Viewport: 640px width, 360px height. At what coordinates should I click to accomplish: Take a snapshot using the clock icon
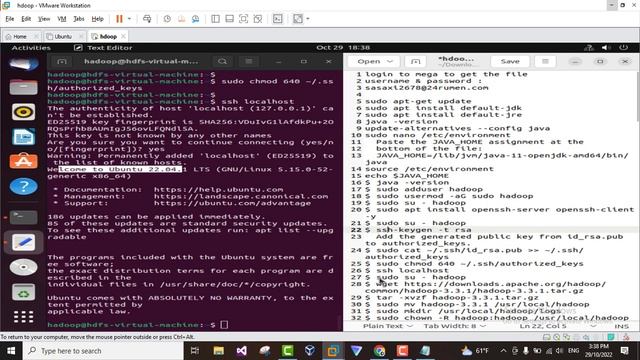pyautogui.click(x=167, y=19)
